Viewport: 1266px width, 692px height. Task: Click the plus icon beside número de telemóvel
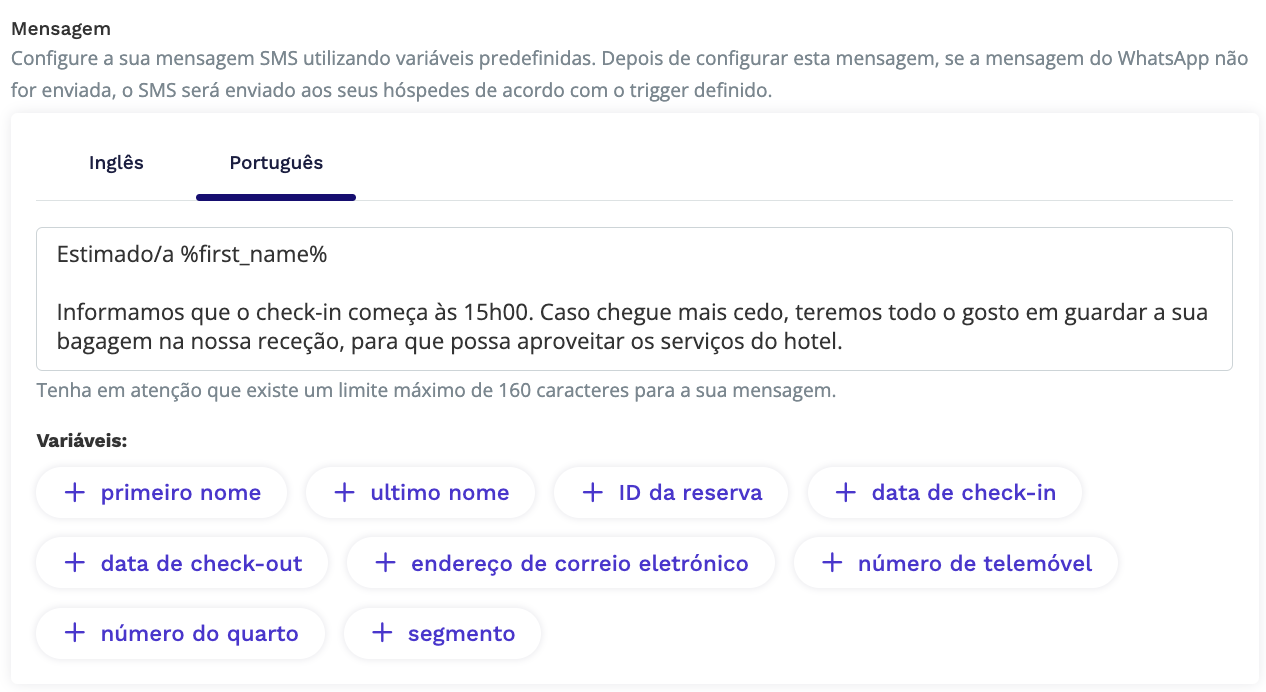(832, 563)
